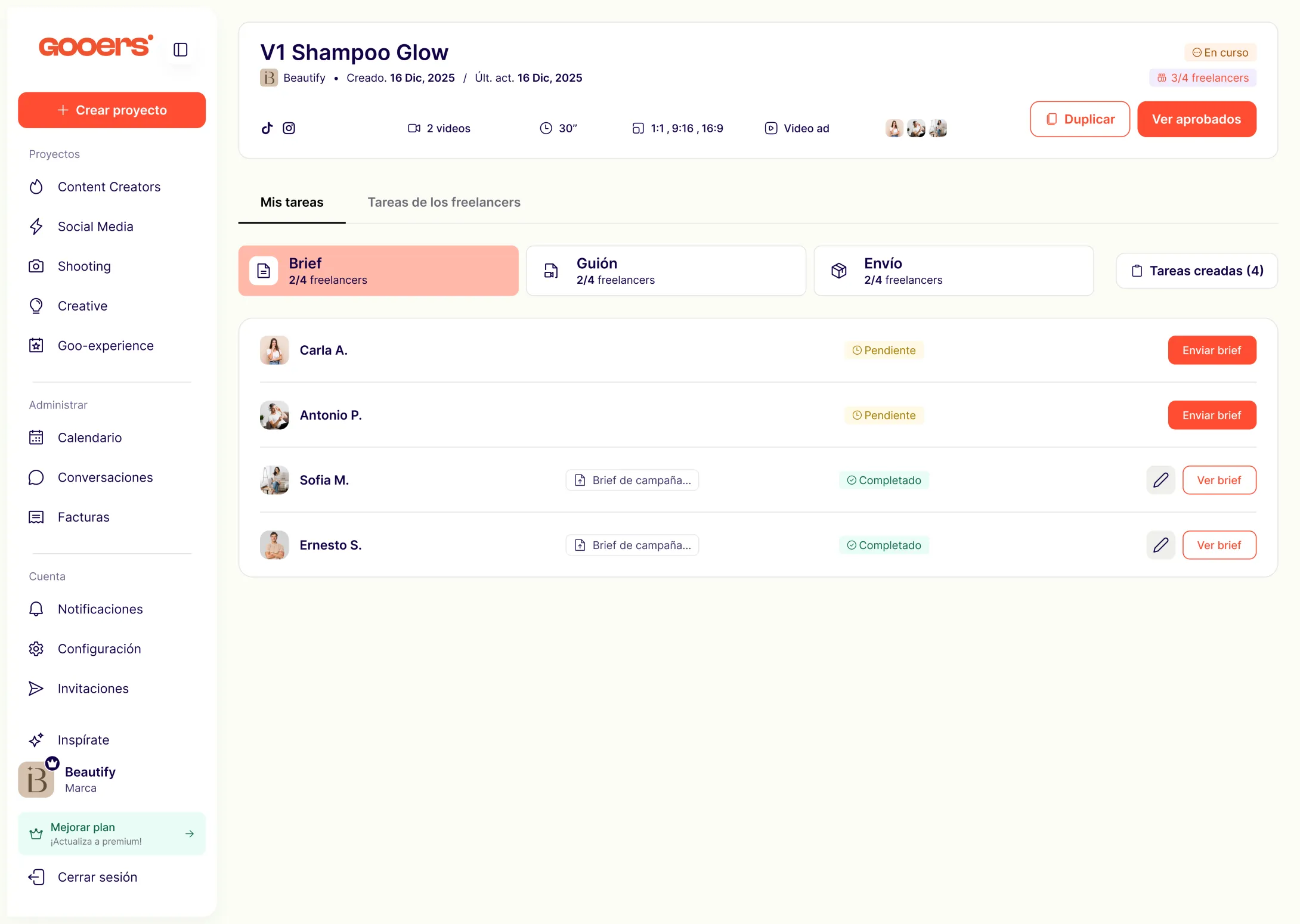Collapse the sidebar with the panel icon

(x=180, y=49)
